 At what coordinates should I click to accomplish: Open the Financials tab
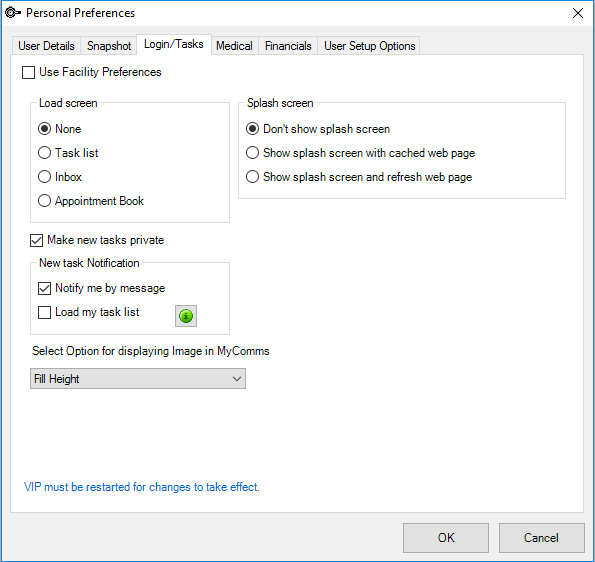[288, 46]
